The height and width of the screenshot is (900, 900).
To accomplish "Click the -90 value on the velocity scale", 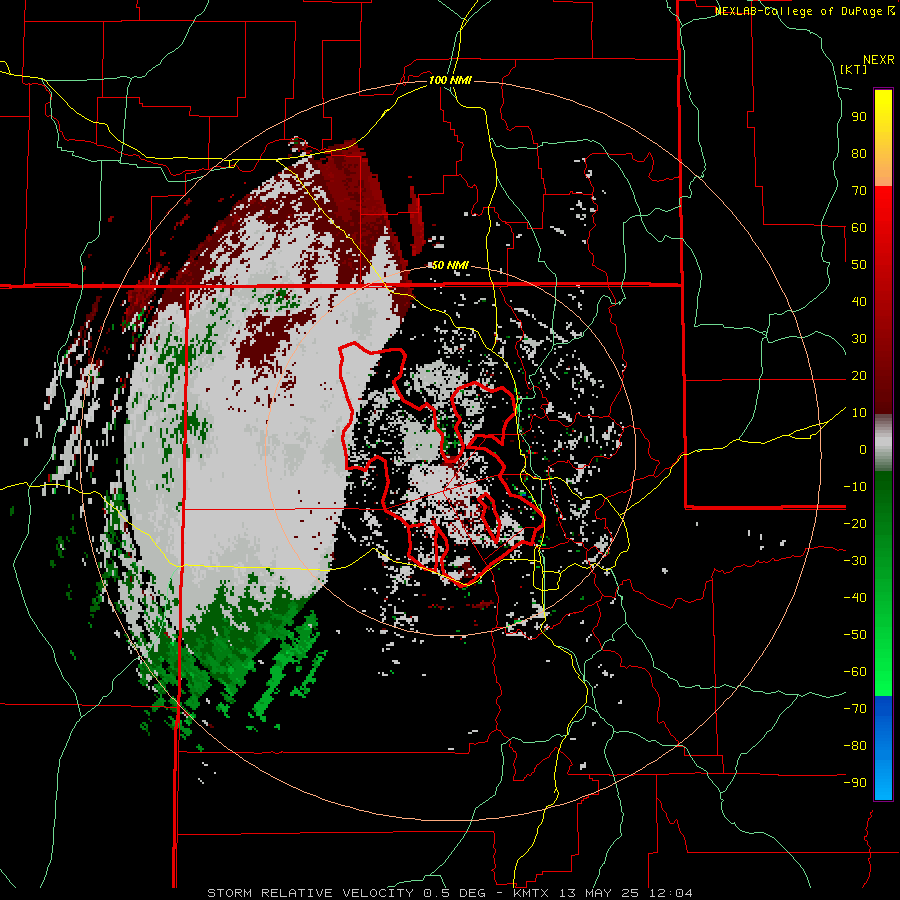I will click(x=855, y=783).
